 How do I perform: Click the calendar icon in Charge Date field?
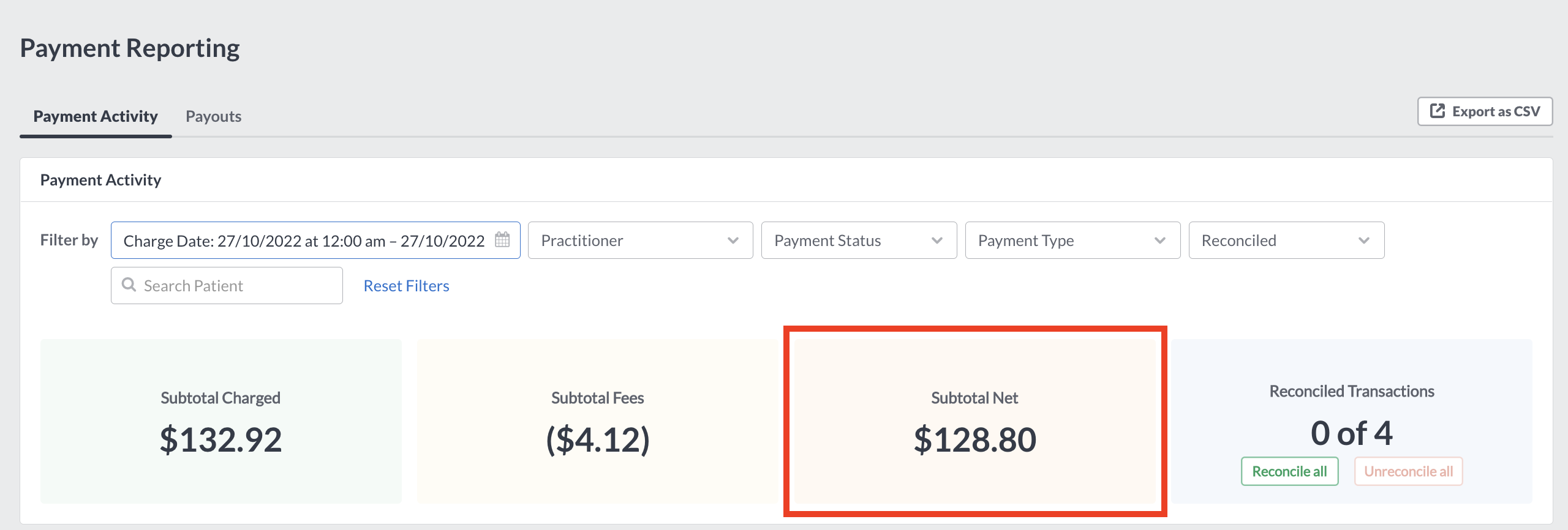(502, 239)
